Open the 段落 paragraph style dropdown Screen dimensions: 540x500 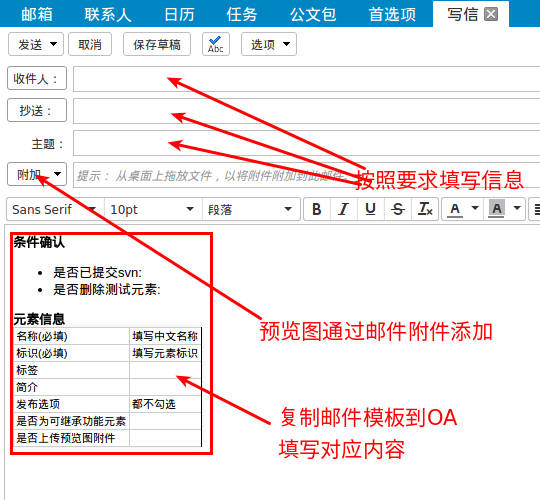pyautogui.click(x=251, y=209)
